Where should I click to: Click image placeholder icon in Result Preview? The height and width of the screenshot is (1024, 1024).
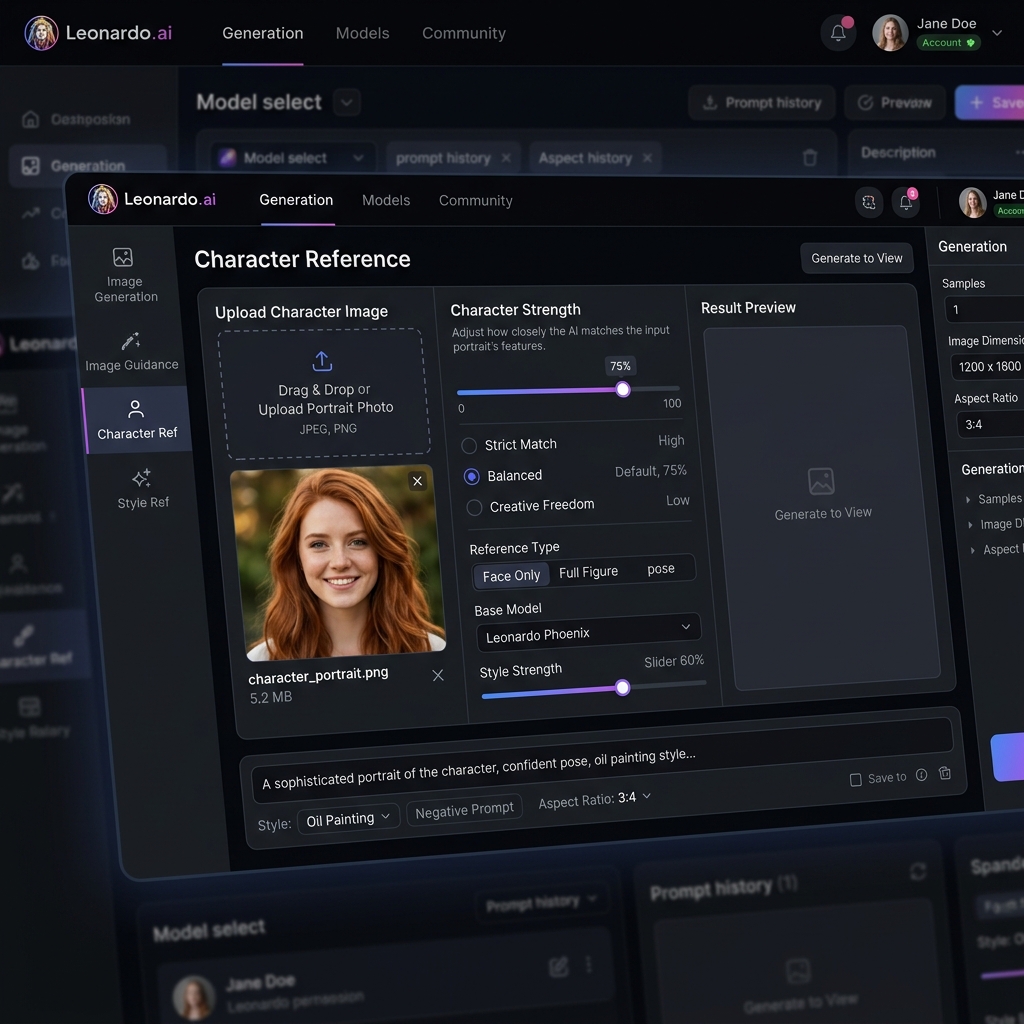821,481
